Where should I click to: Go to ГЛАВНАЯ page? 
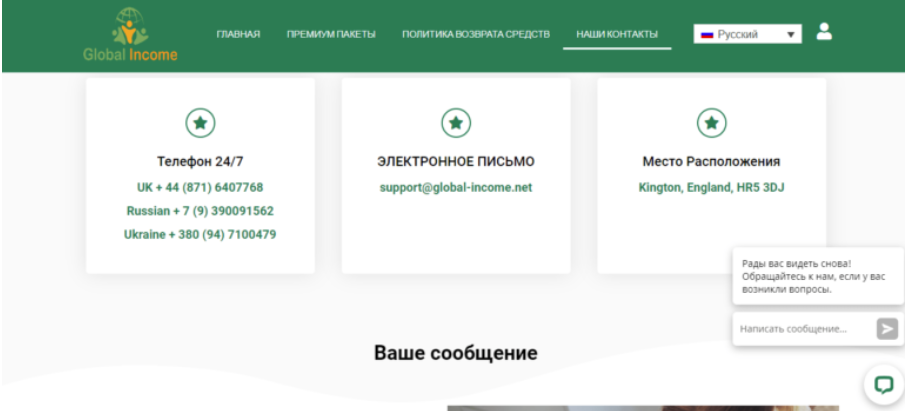[x=238, y=34]
